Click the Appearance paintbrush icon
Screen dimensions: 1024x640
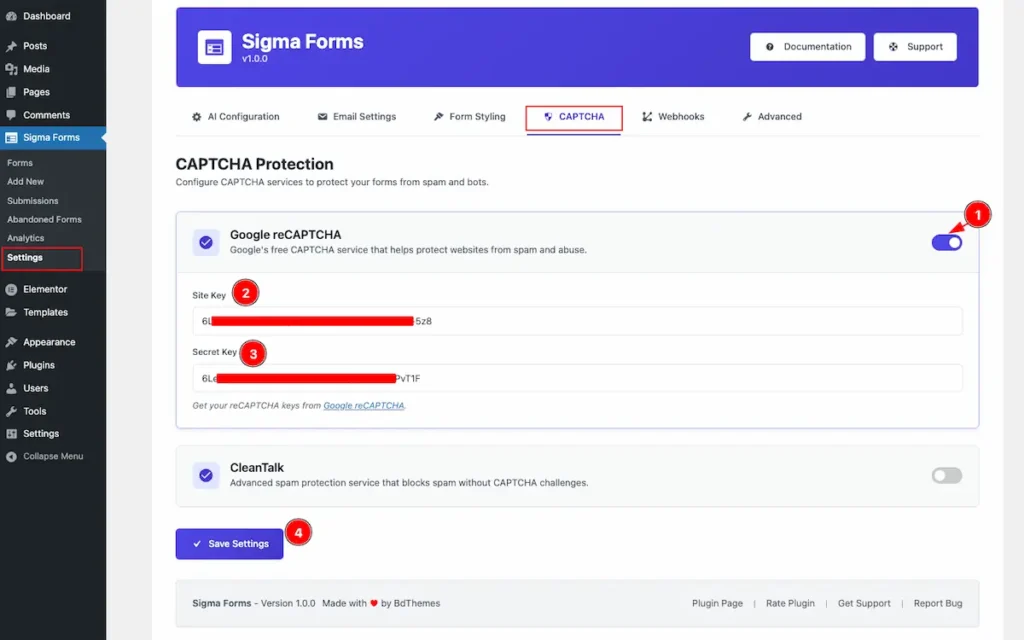11,342
